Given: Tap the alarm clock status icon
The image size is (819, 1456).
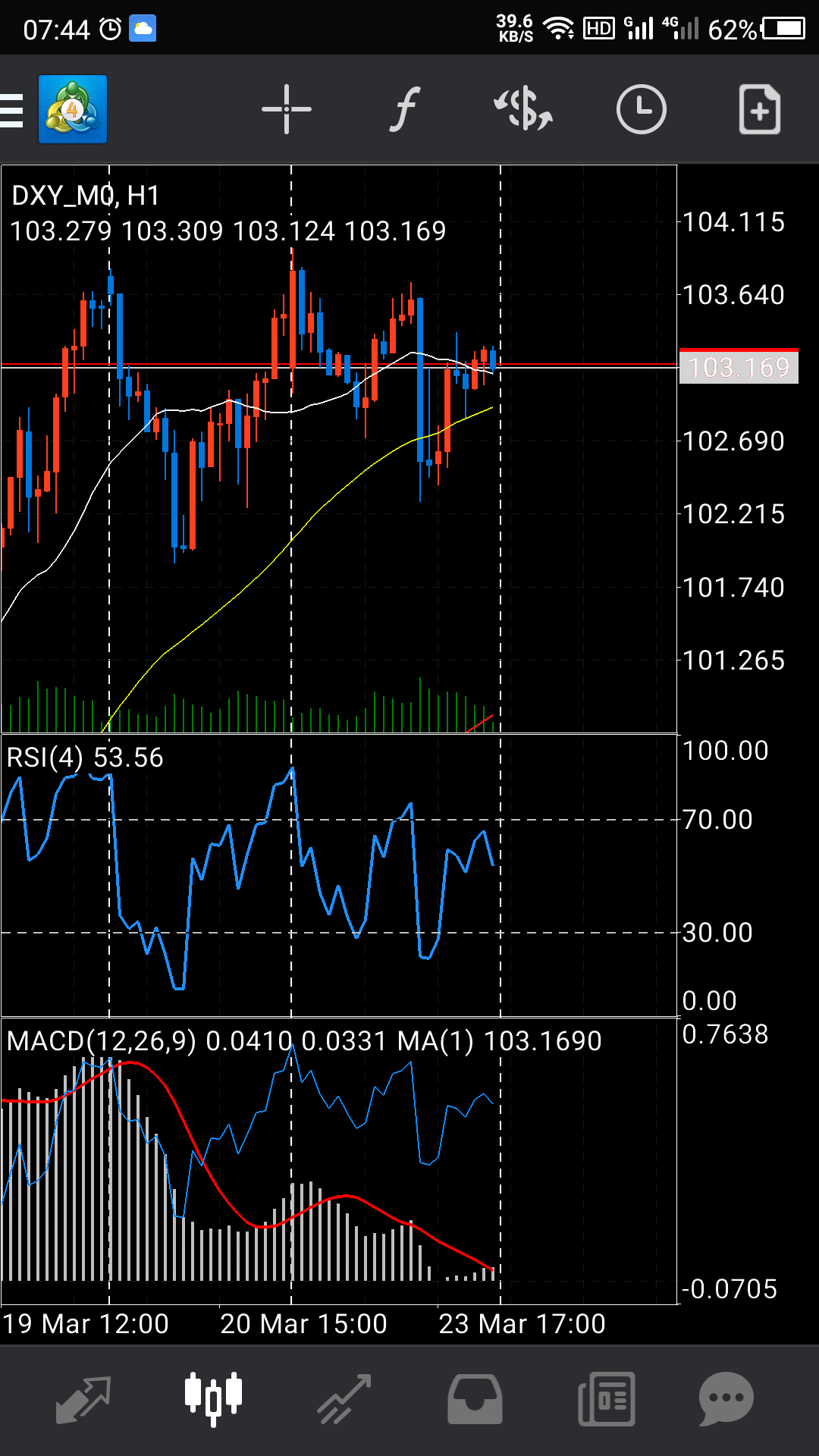Looking at the screenshot, I should (x=111, y=30).
